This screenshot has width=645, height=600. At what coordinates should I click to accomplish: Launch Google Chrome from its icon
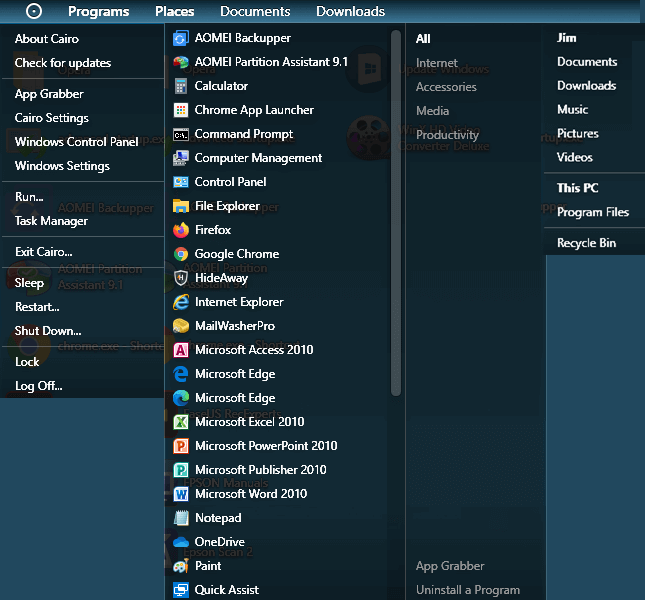click(181, 254)
